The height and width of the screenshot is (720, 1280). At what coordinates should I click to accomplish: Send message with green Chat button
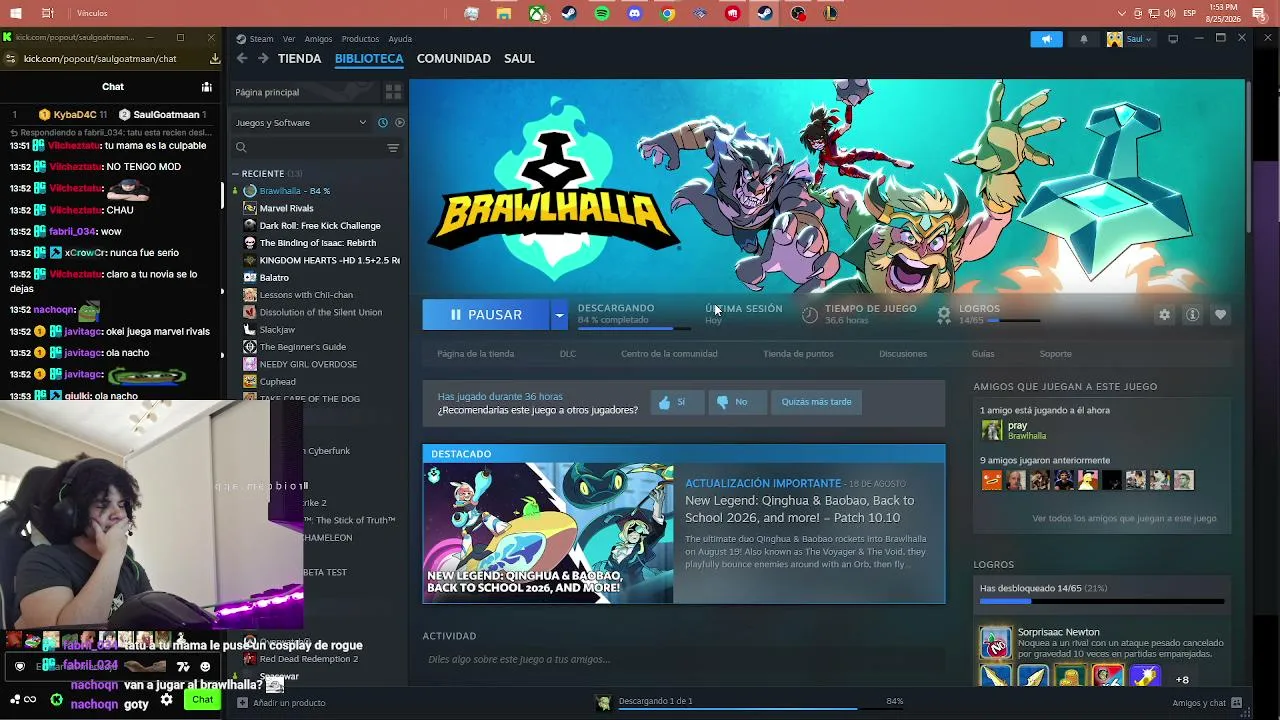(x=203, y=699)
